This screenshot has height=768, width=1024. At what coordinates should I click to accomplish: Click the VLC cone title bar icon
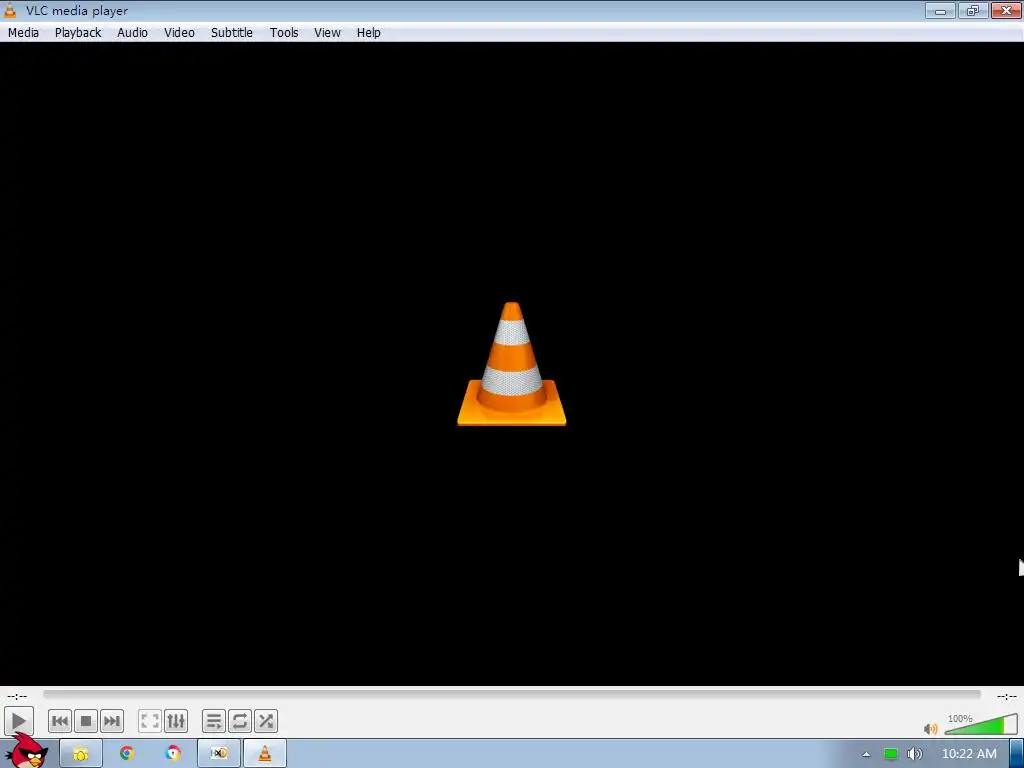coord(10,10)
